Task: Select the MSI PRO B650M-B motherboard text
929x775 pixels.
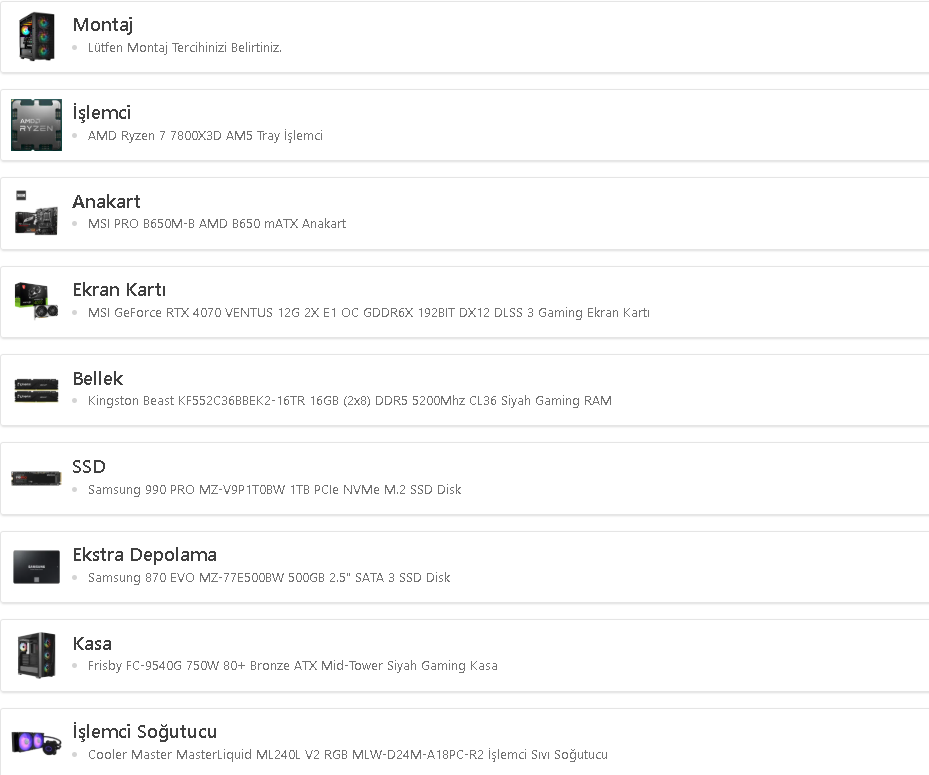Action: [x=217, y=224]
